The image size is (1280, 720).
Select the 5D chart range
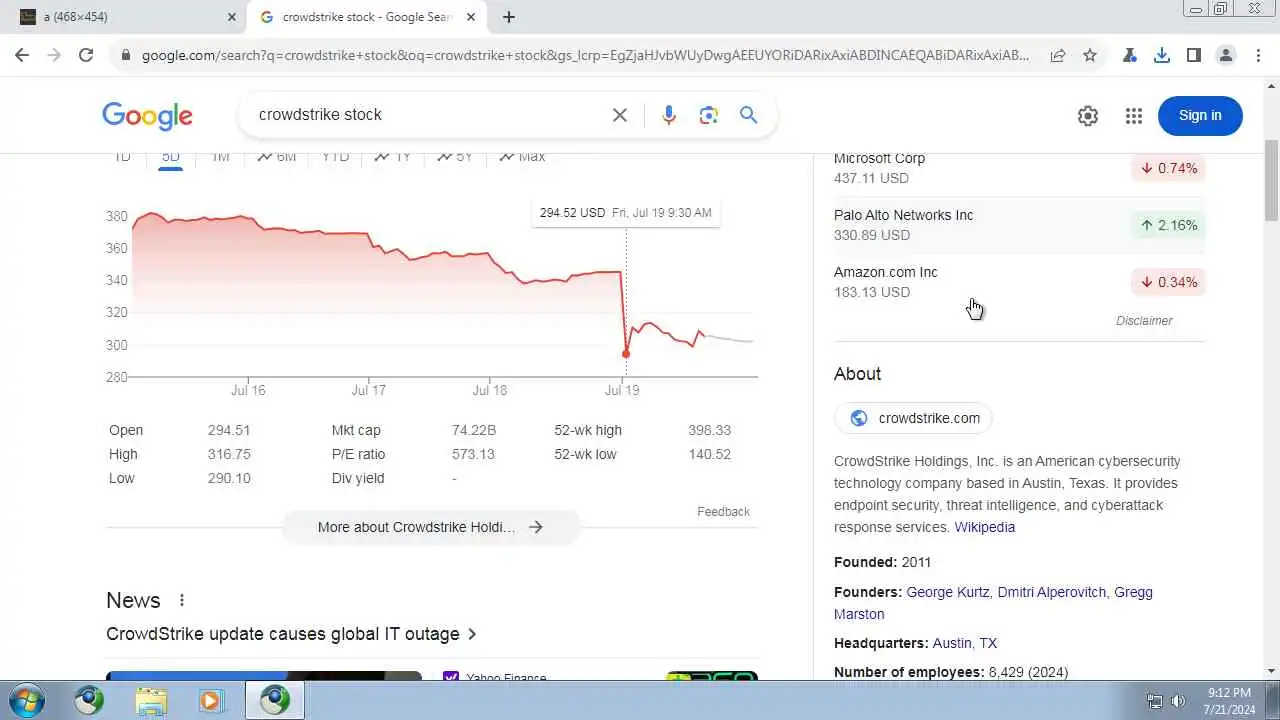click(x=171, y=157)
